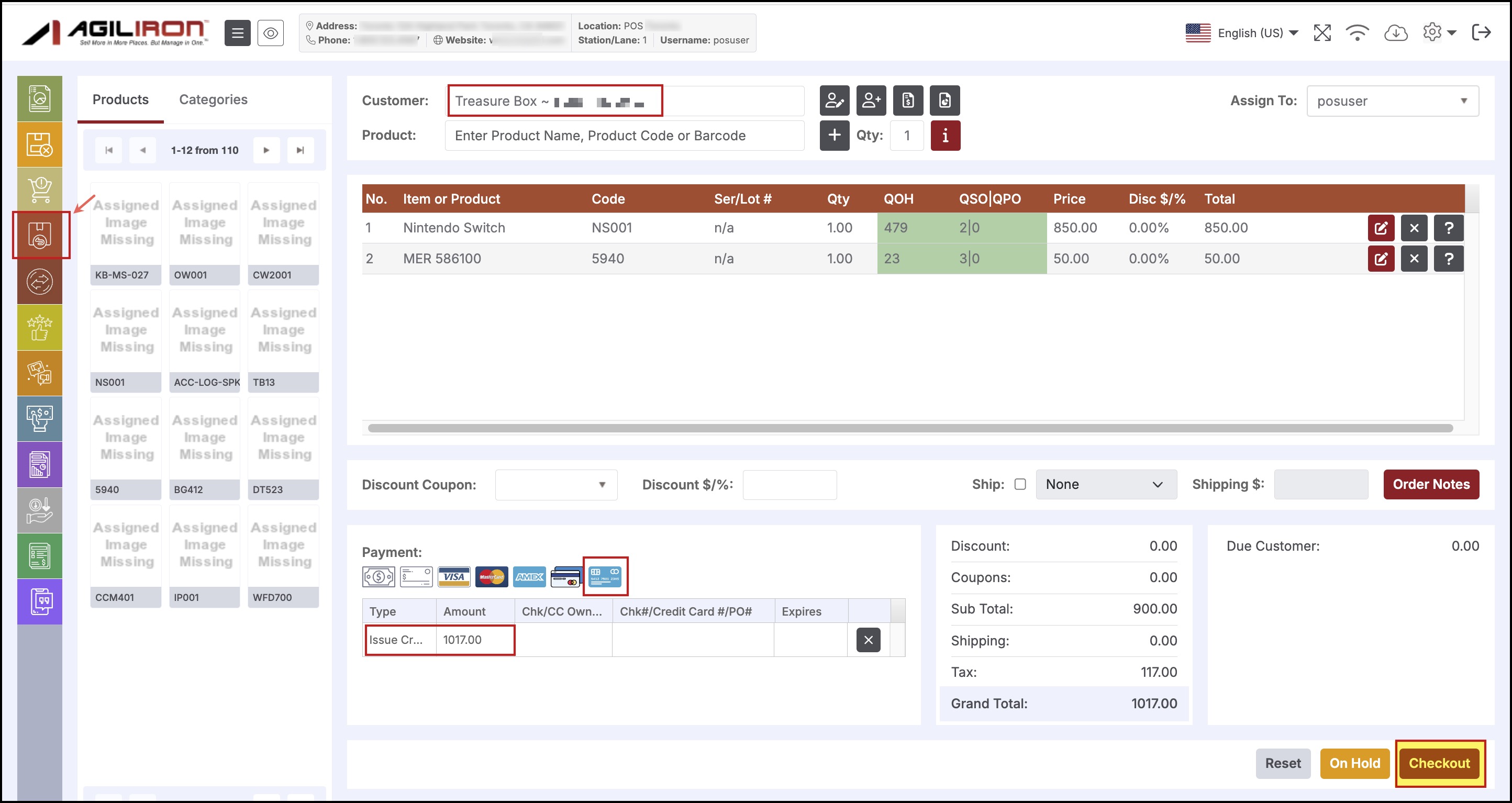Open the shipping method None dropdown
Screen dimensions: 1512x803
pyautogui.click(x=1106, y=484)
